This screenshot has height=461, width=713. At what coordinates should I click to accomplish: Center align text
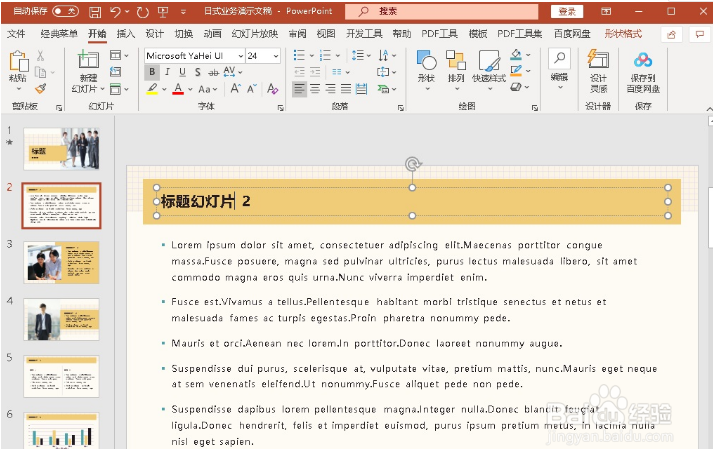[x=315, y=89]
